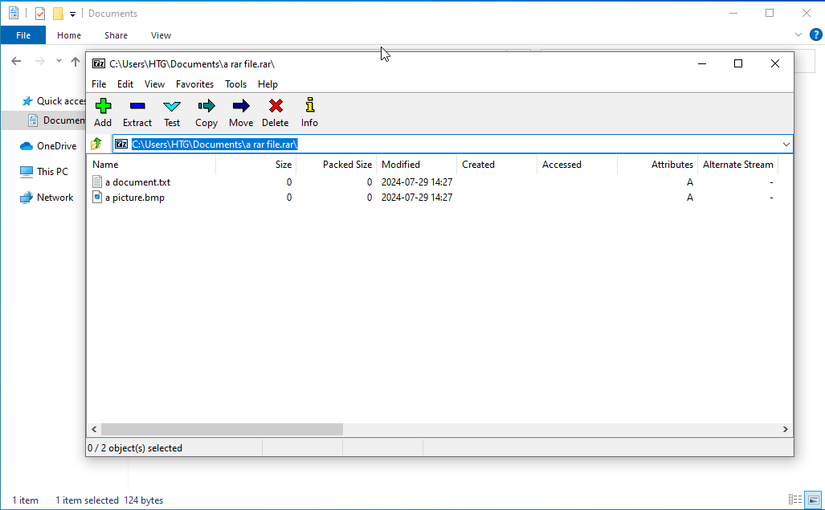
Task: Select the a picture.bmp file name
Action: click(135, 197)
